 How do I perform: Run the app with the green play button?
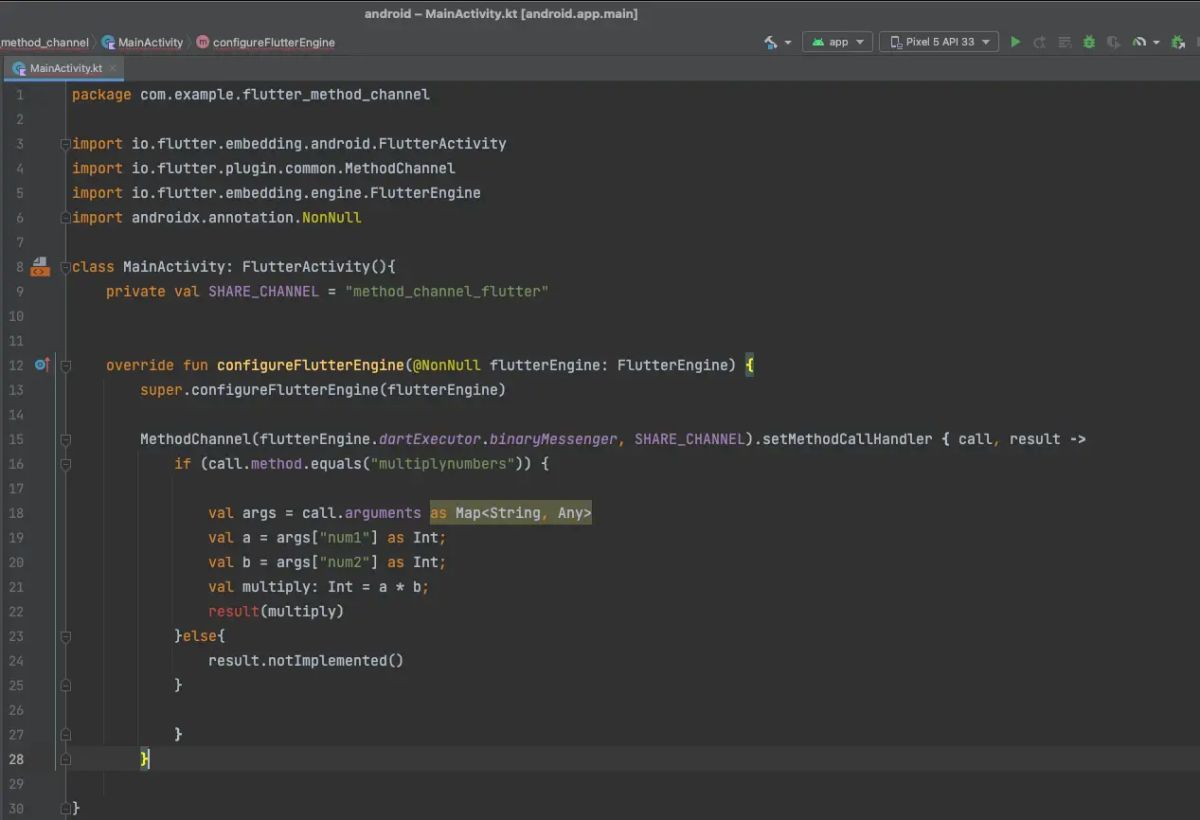tap(1015, 42)
